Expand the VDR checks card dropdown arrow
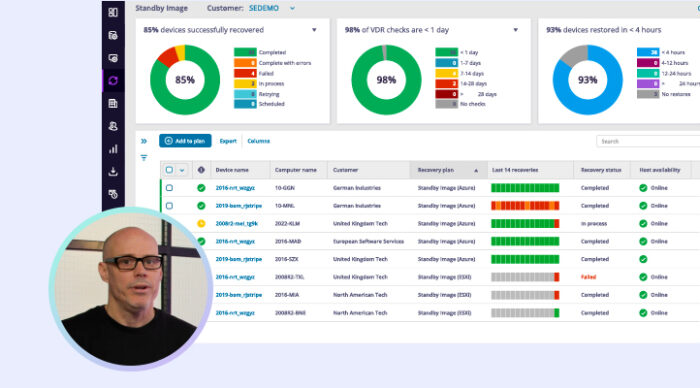The image size is (700, 388). coord(516,30)
